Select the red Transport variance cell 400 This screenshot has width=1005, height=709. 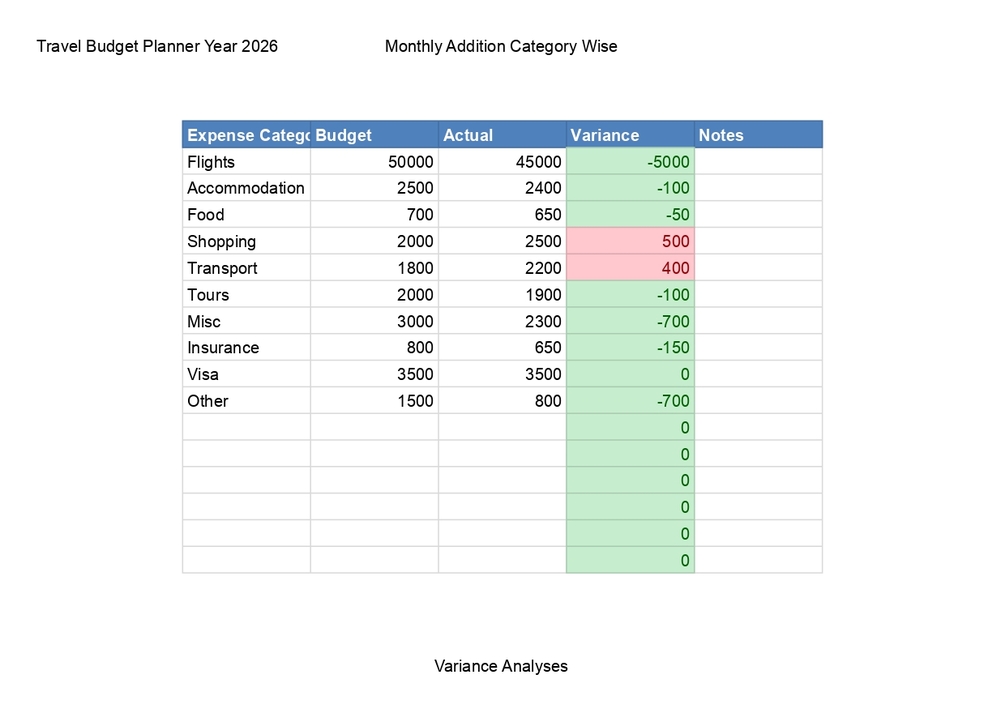coord(631,268)
